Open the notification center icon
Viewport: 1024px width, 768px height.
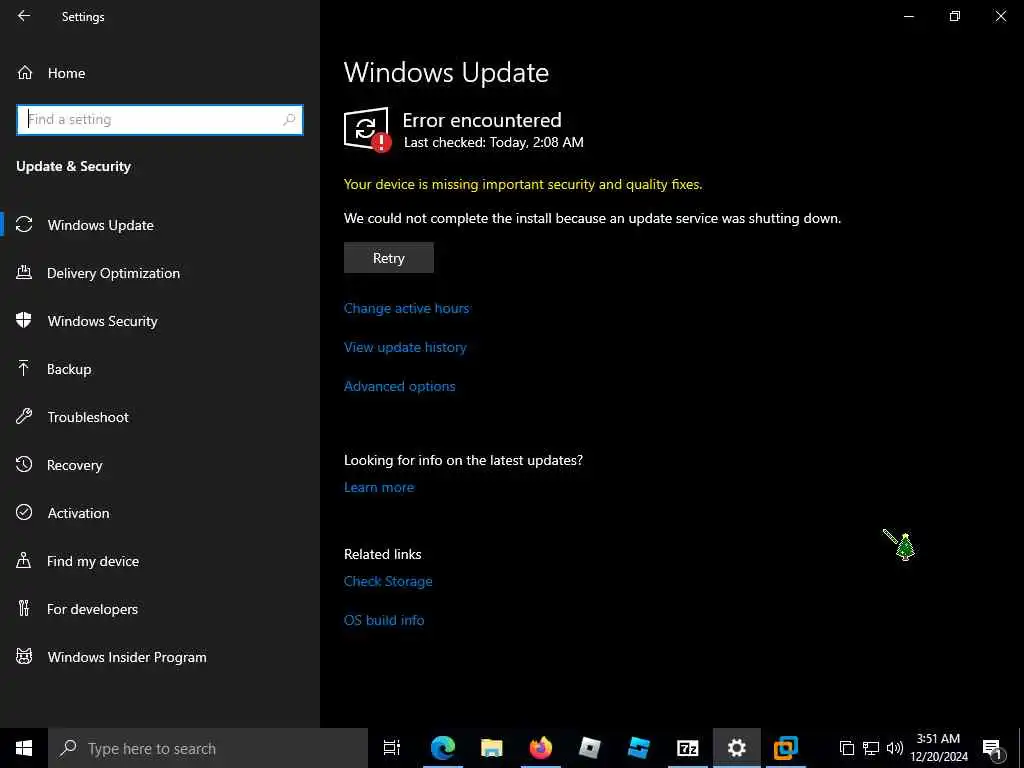point(992,749)
